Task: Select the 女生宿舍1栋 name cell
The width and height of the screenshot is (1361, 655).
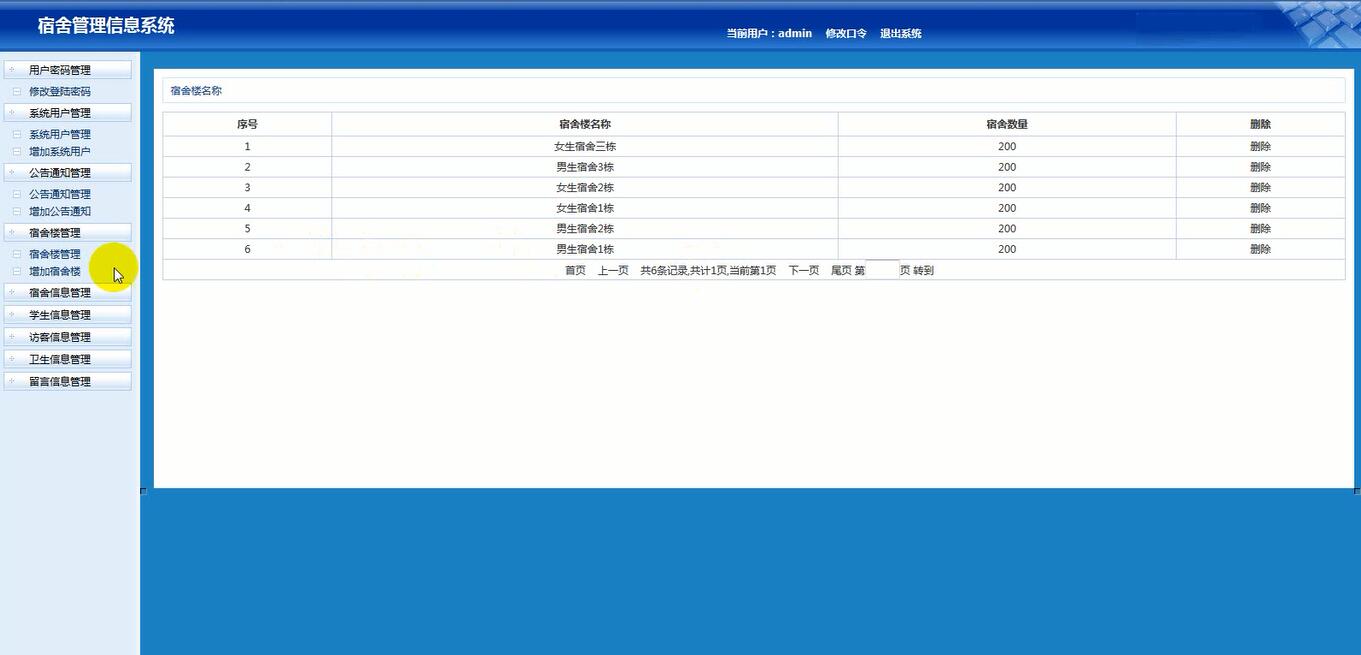Action: [x=585, y=208]
